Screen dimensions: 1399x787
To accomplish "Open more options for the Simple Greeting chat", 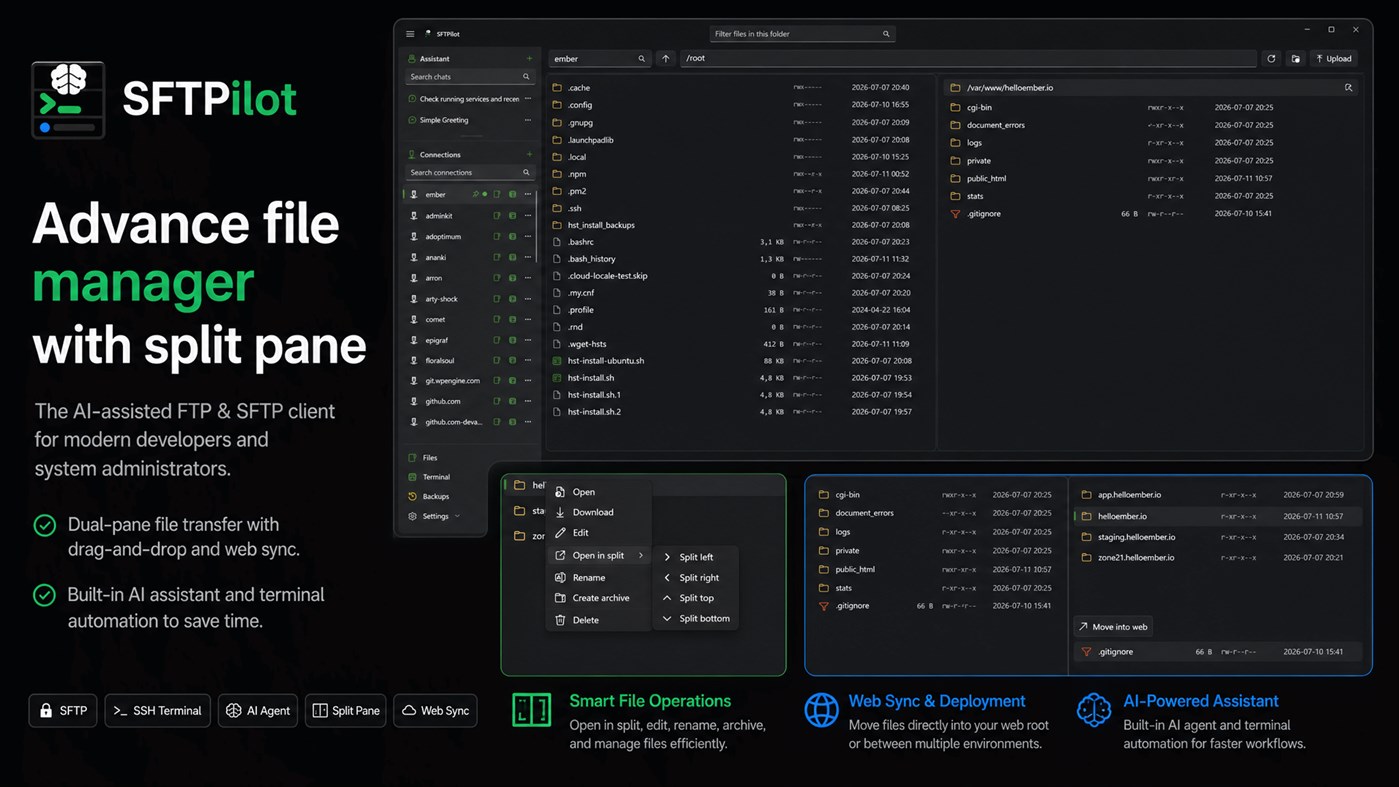I will [x=528, y=120].
